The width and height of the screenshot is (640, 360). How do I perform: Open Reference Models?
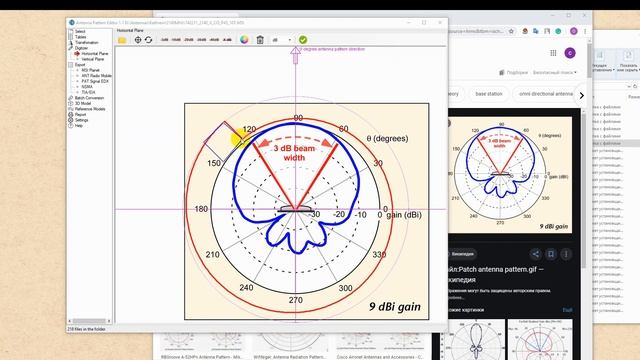(x=90, y=109)
